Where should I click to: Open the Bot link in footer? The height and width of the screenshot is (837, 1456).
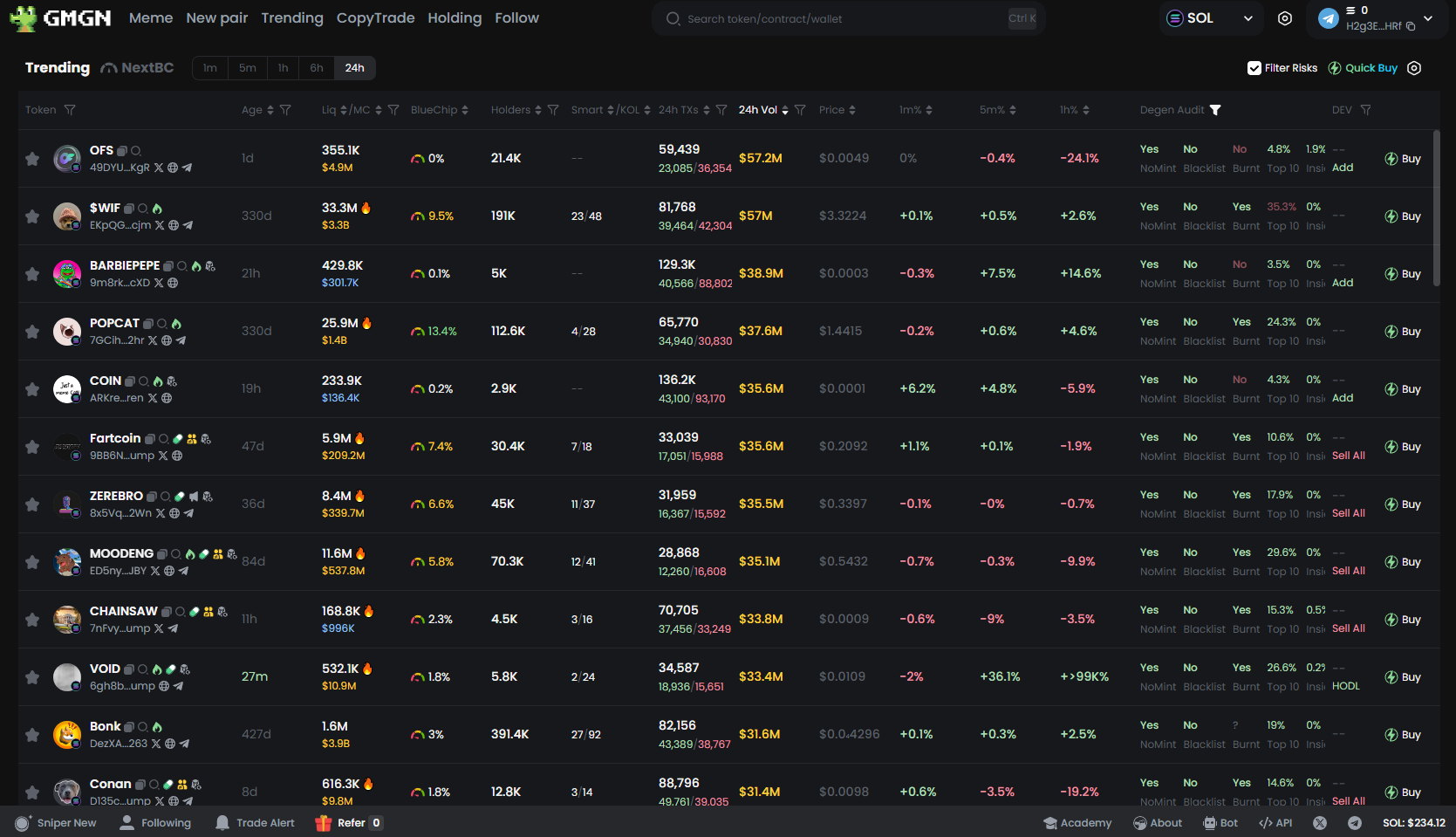click(1220, 823)
